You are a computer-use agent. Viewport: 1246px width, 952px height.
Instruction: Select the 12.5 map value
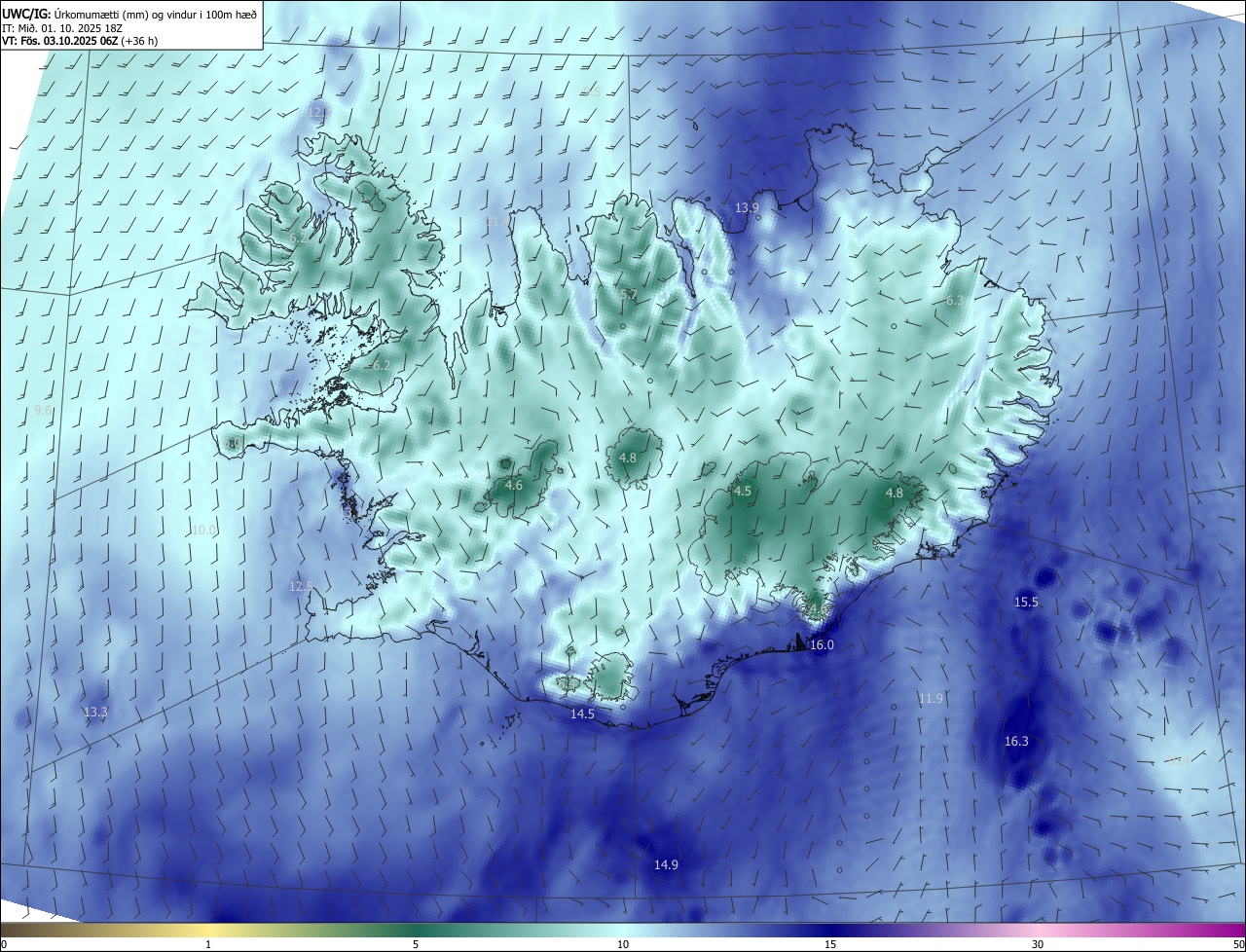pos(302,586)
